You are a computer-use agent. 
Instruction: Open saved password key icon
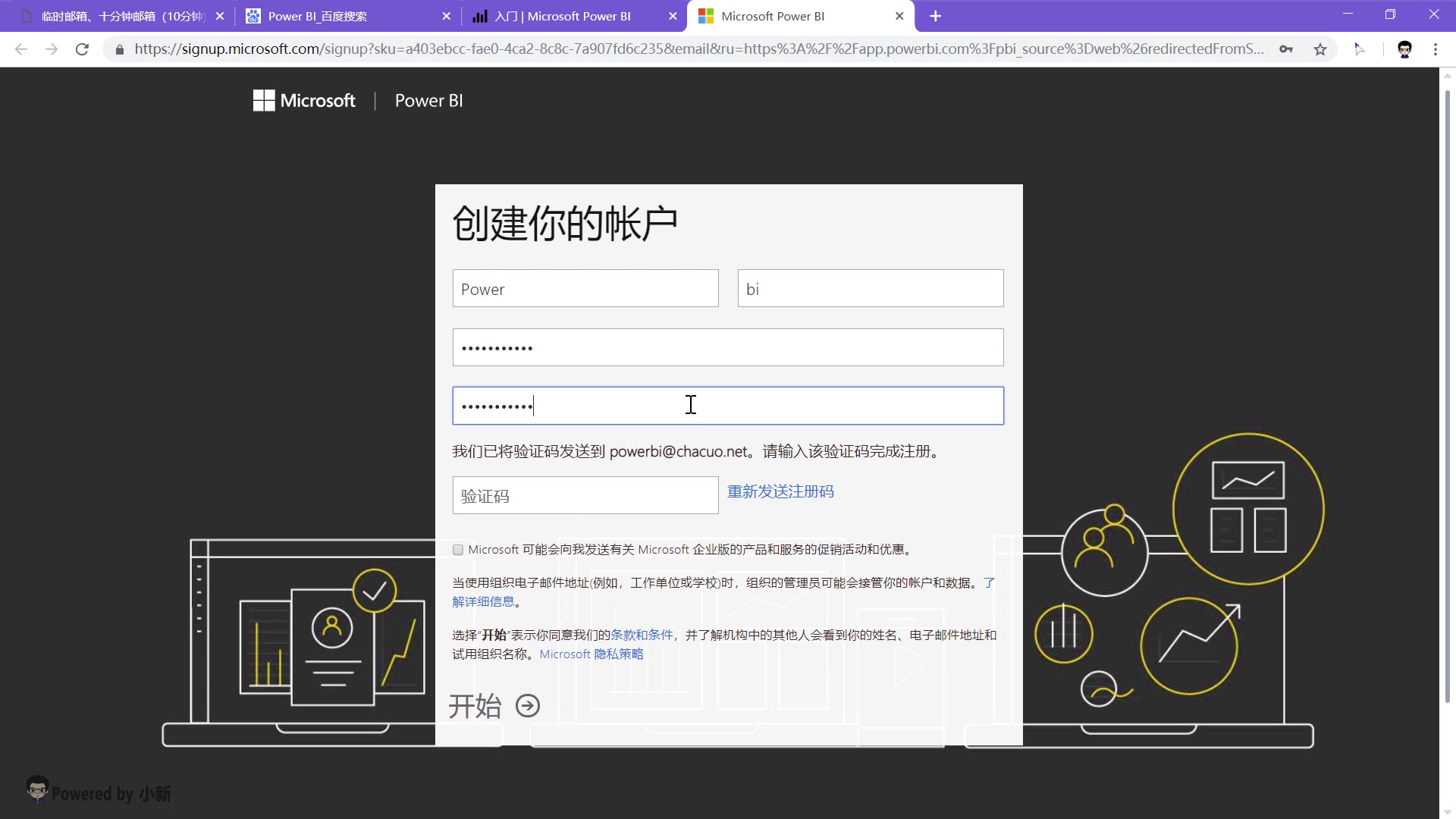tap(1286, 49)
